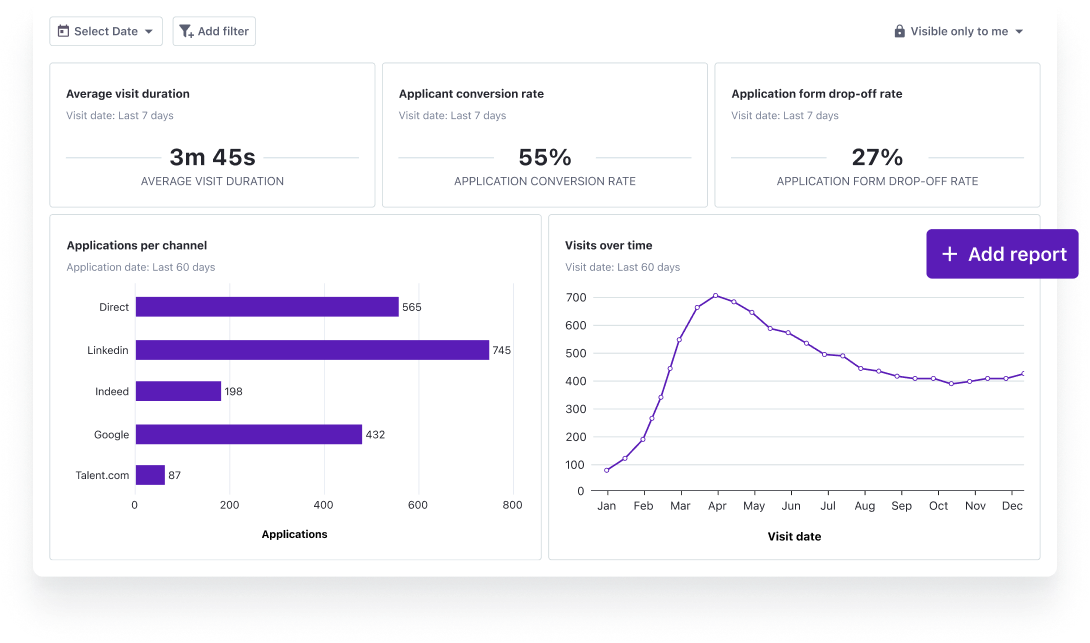This screenshot has width=1090, height=643.
Task: Click the Linkedin bar in the chart
Action: pos(312,350)
